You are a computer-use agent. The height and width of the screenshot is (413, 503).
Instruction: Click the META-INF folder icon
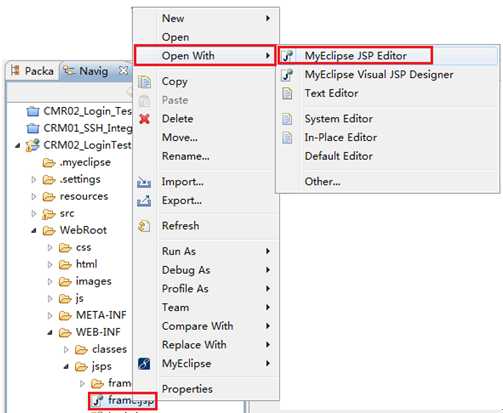[x=65, y=315]
